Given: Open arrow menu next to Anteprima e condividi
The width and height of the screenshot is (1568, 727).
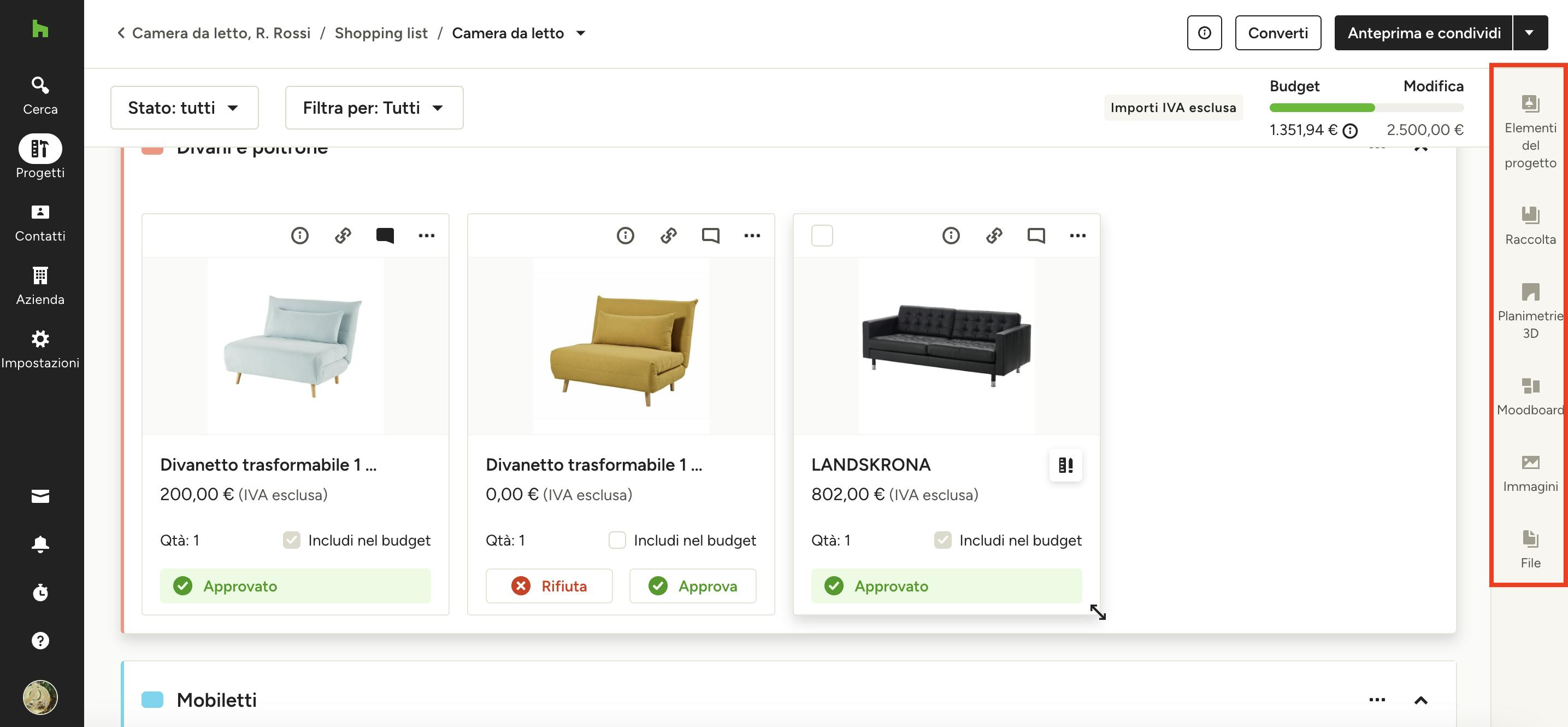Looking at the screenshot, I should [1530, 33].
